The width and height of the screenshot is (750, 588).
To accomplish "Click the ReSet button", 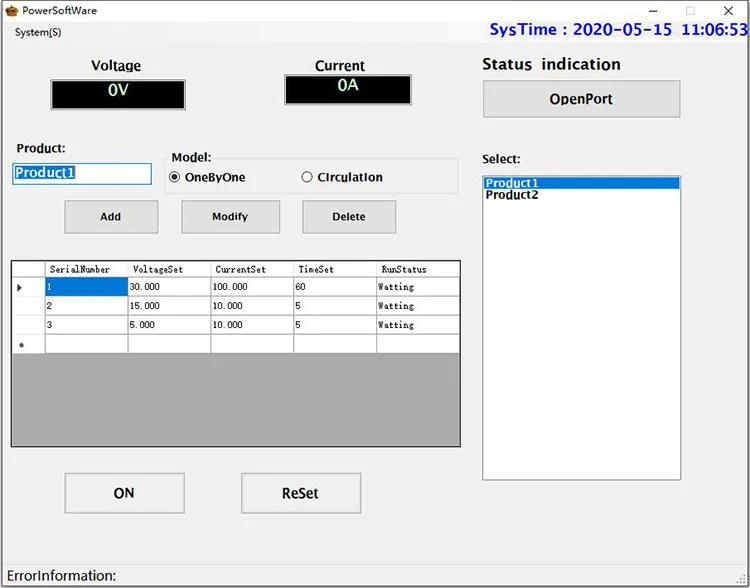I will click(300, 493).
